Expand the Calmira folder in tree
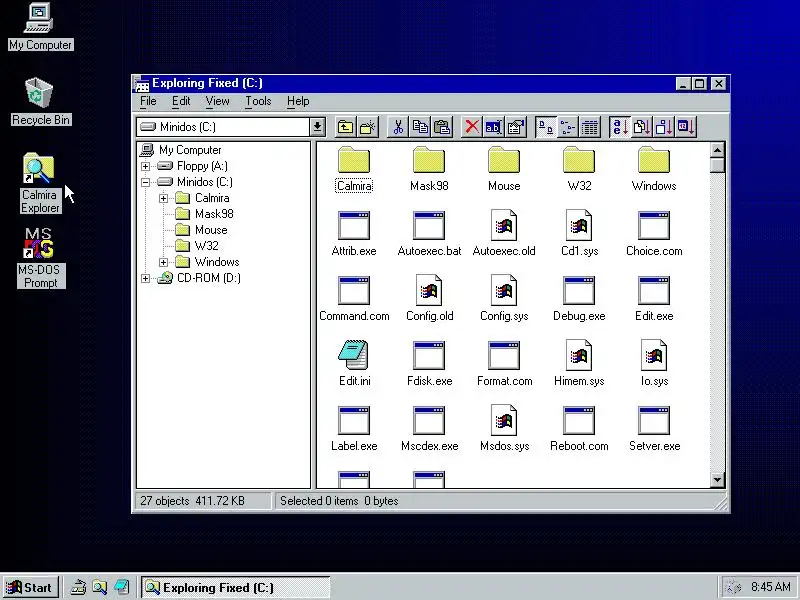The width and height of the screenshot is (800, 600). click(x=163, y=198)
